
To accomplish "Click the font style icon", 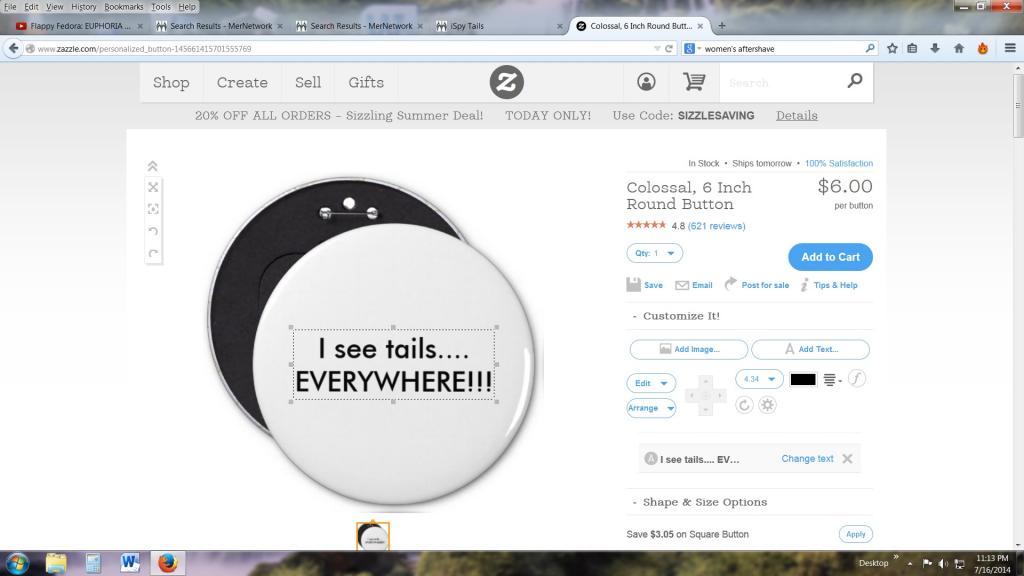I will pyautogui.click(x=857, y=378).
